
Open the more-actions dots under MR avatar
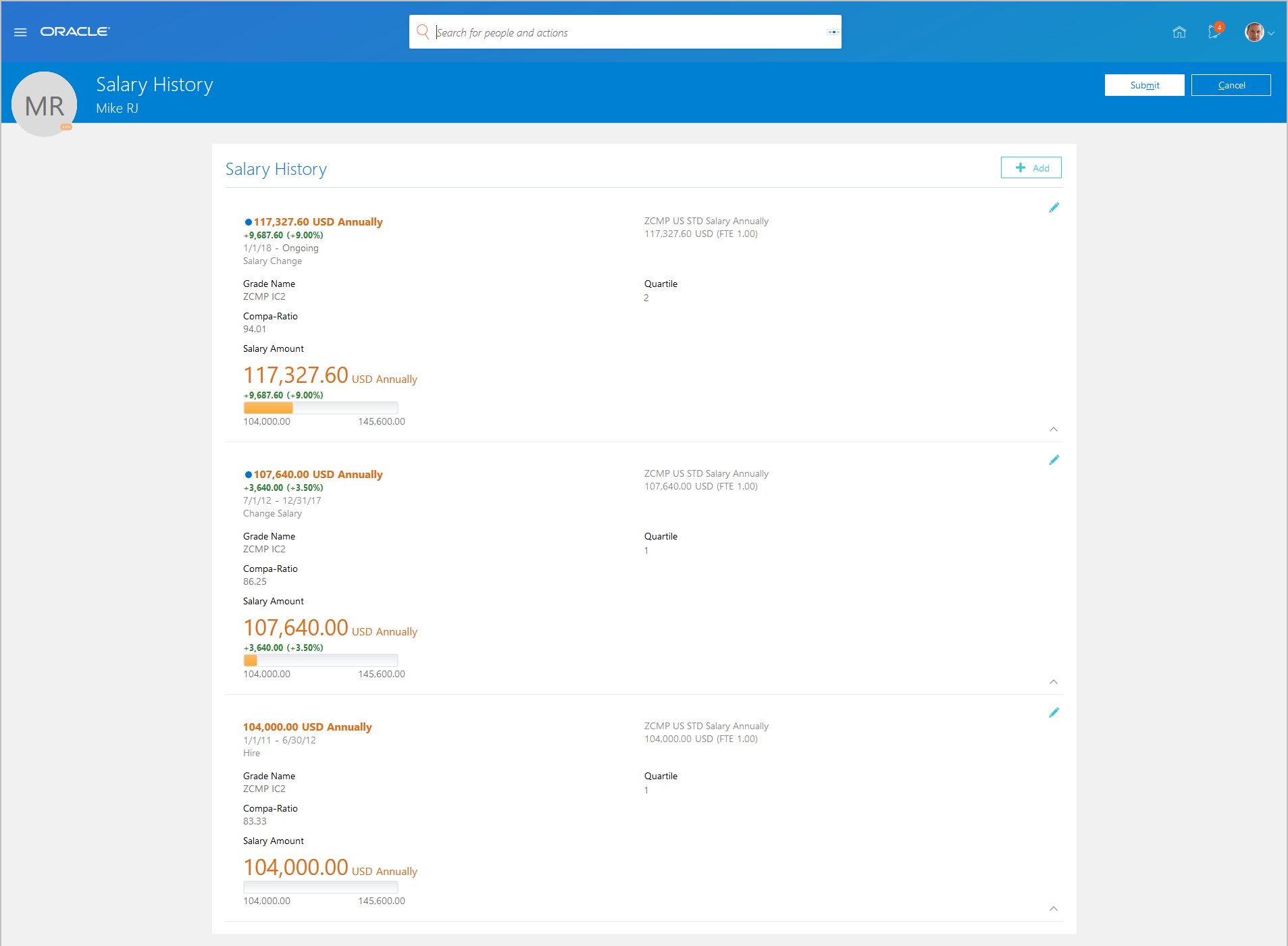66,127
